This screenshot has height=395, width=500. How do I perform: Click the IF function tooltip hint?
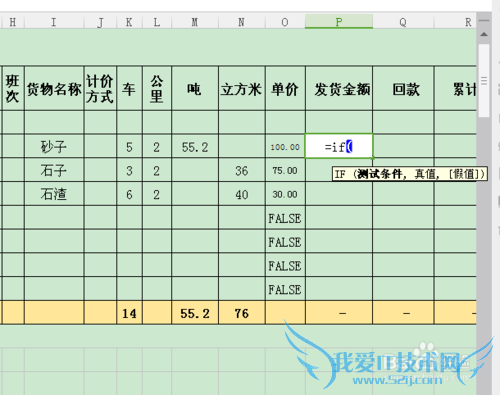pos(410,174)
